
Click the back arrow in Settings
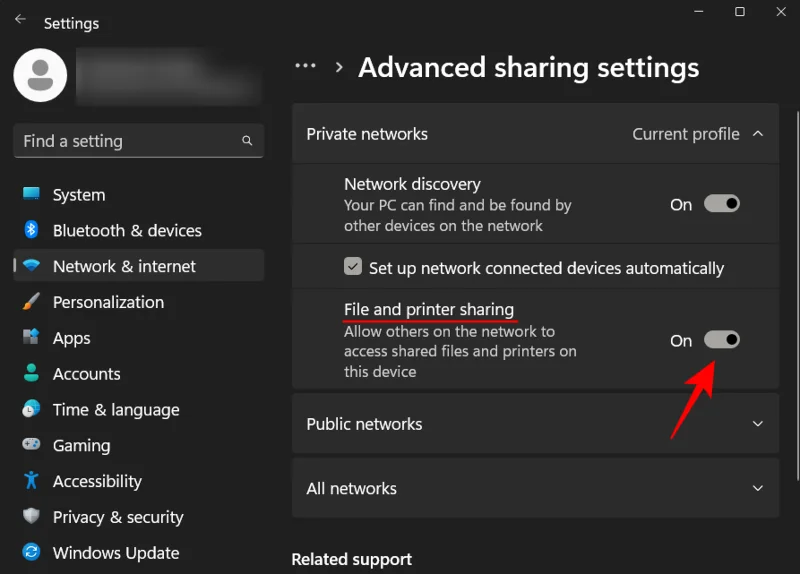click(20, 19)
